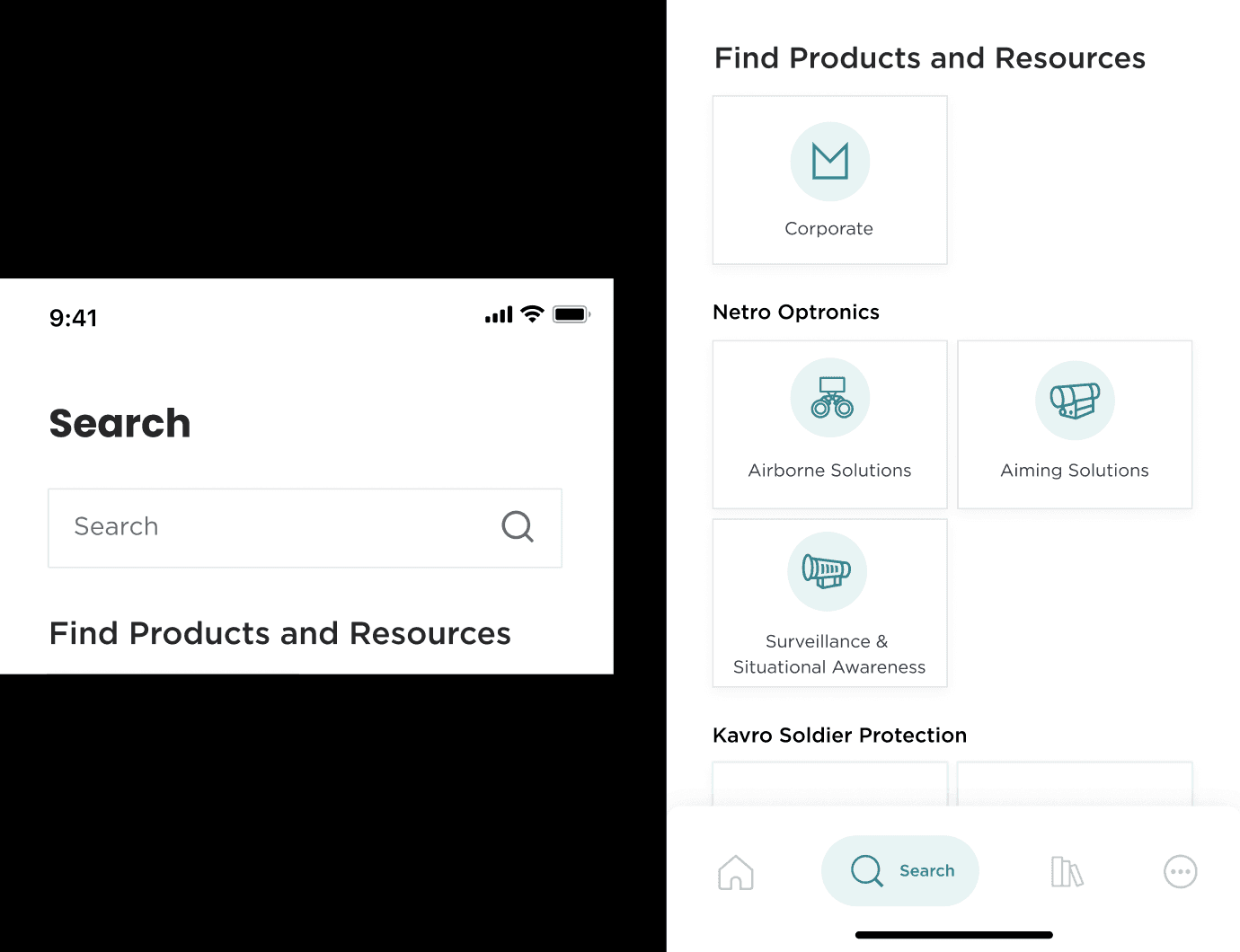Go to Home tab in bottom bar
The width and height of the screenshot is (1240, 952).
(x=736, y=872)
